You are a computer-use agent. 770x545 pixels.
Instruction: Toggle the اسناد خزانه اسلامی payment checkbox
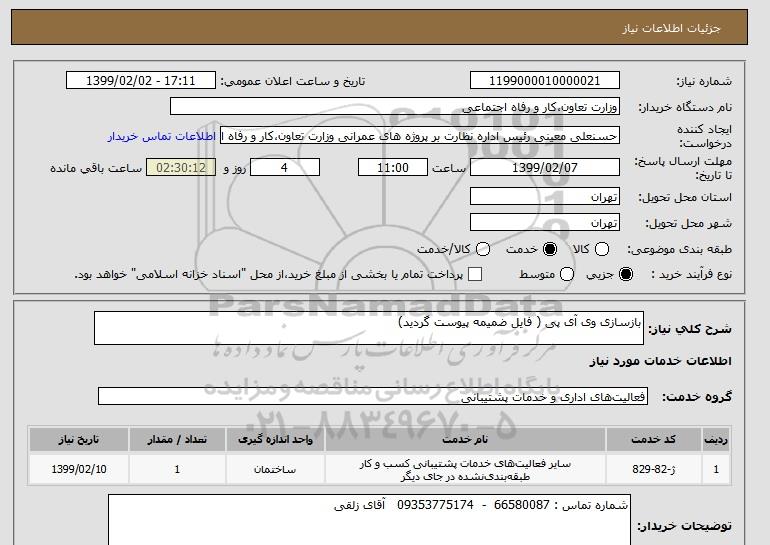475,274
